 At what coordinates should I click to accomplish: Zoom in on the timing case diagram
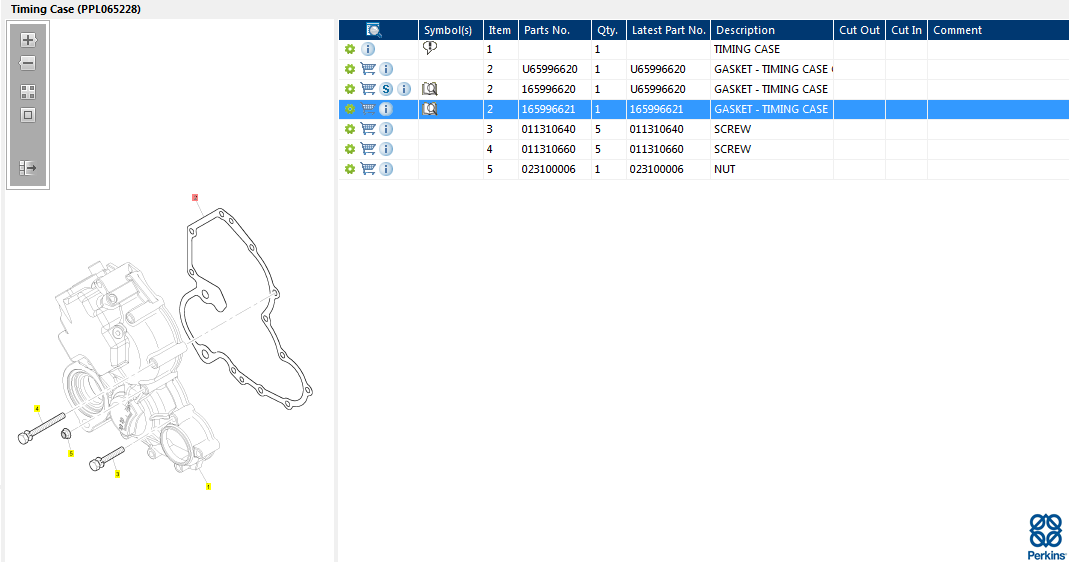[28, 40]
